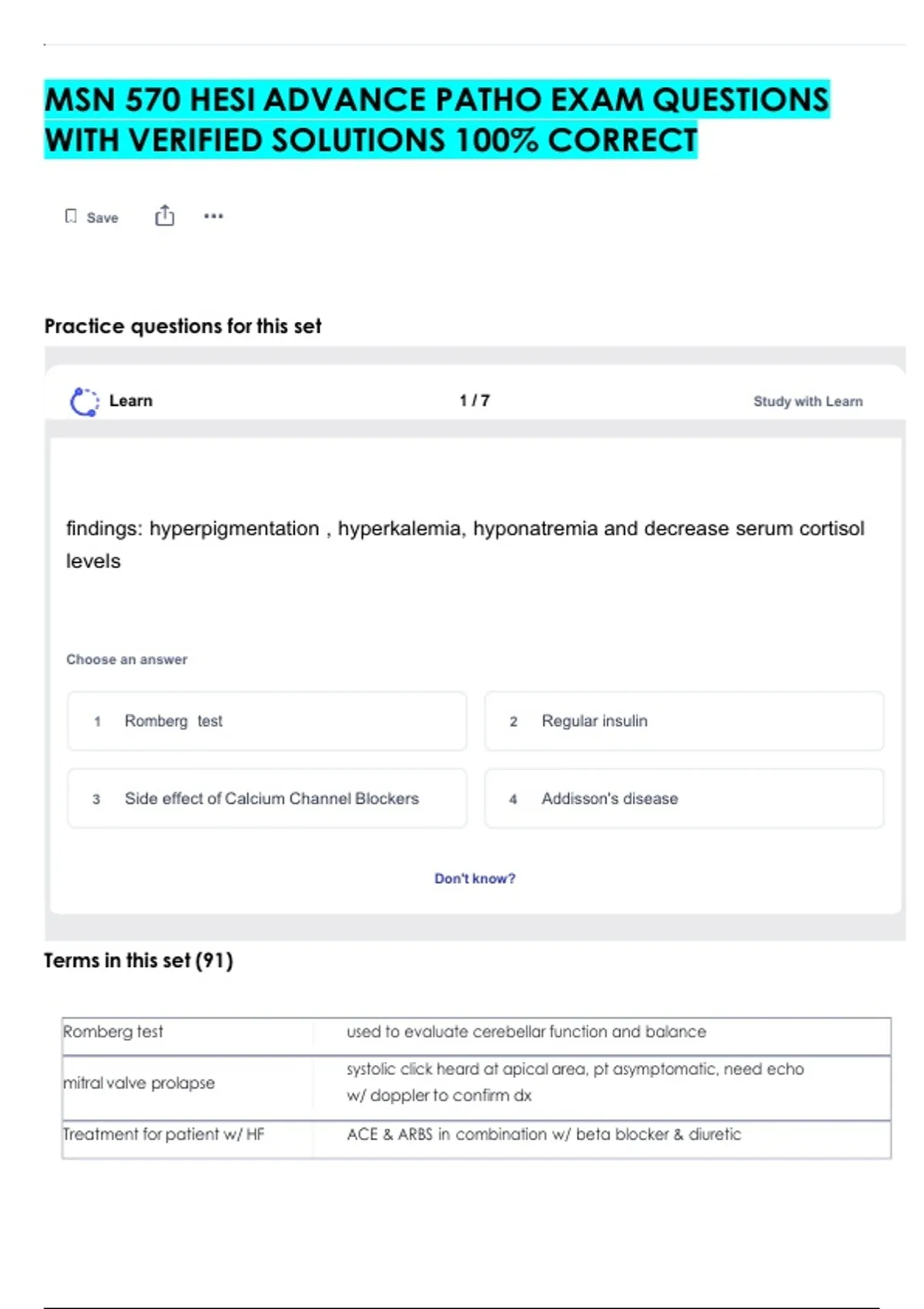Open the three-dots more options menu
Image resolution: width=924 pixels, height=1309 pixels.
tap(213, 216)
